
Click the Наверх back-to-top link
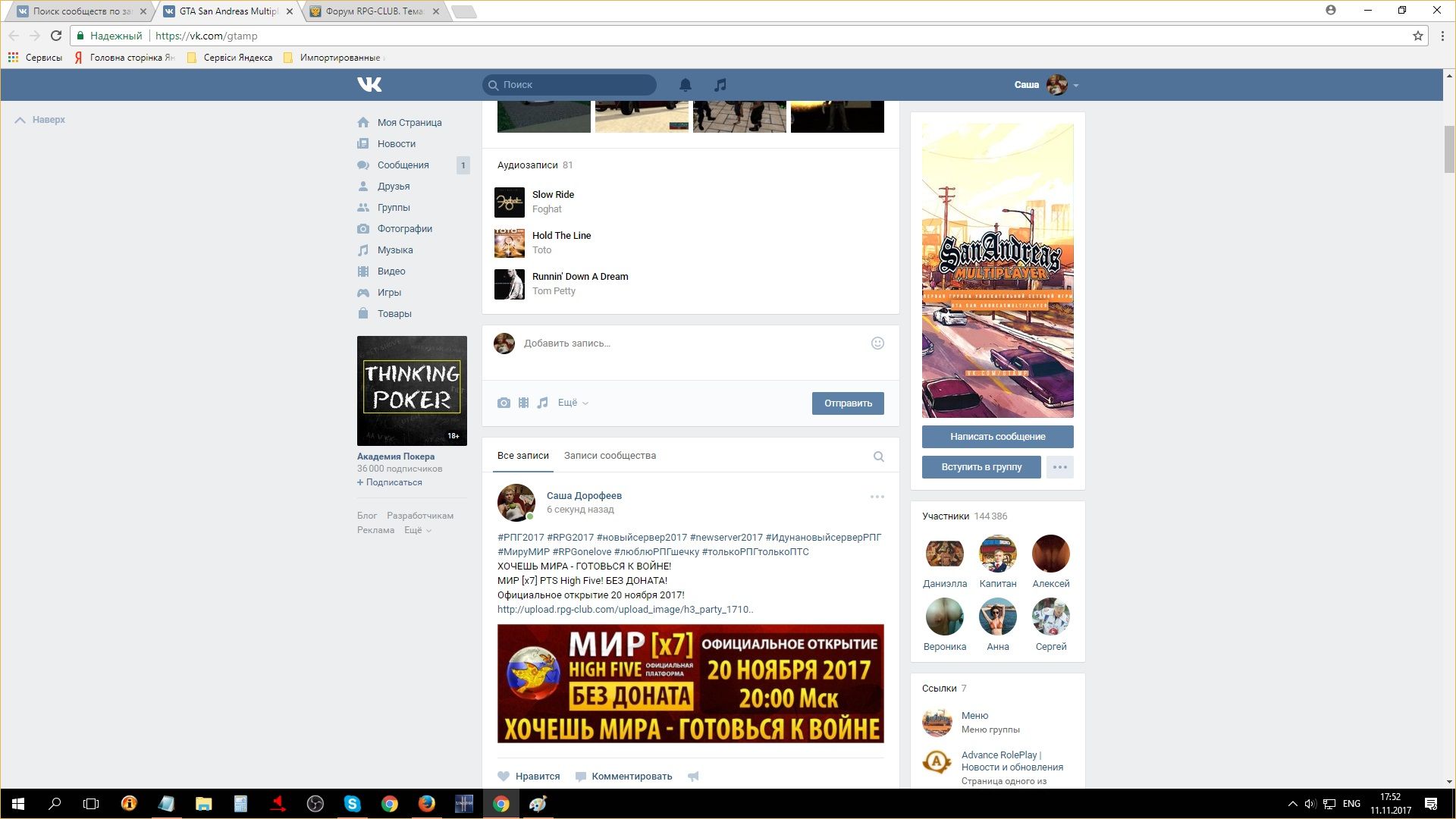coord(40,120)
